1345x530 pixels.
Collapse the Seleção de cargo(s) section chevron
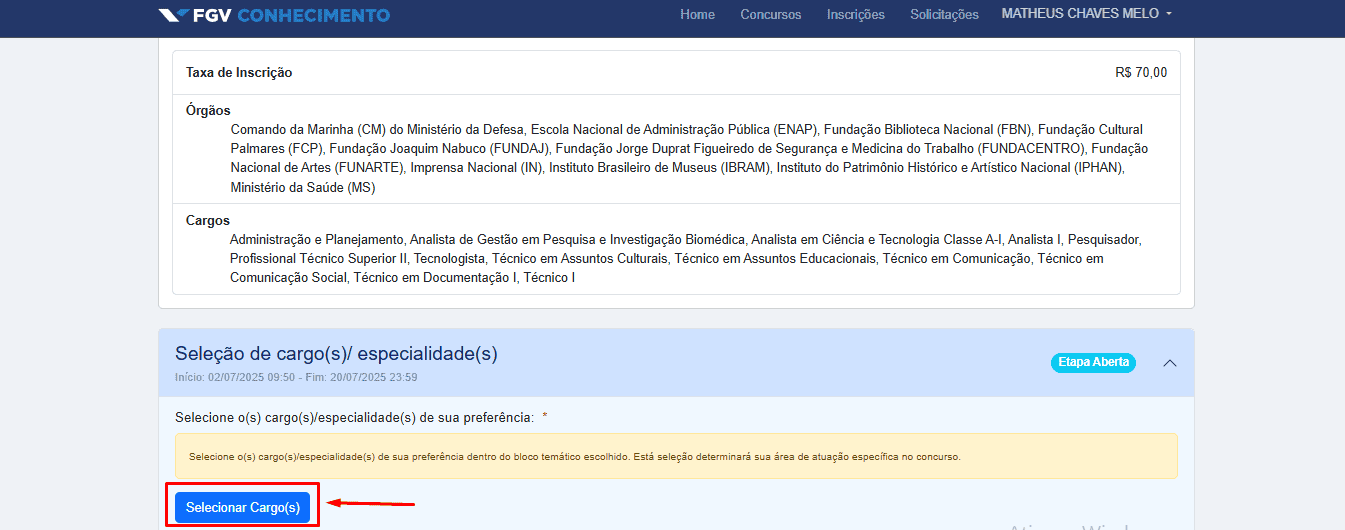click(x=1169, y=363)
